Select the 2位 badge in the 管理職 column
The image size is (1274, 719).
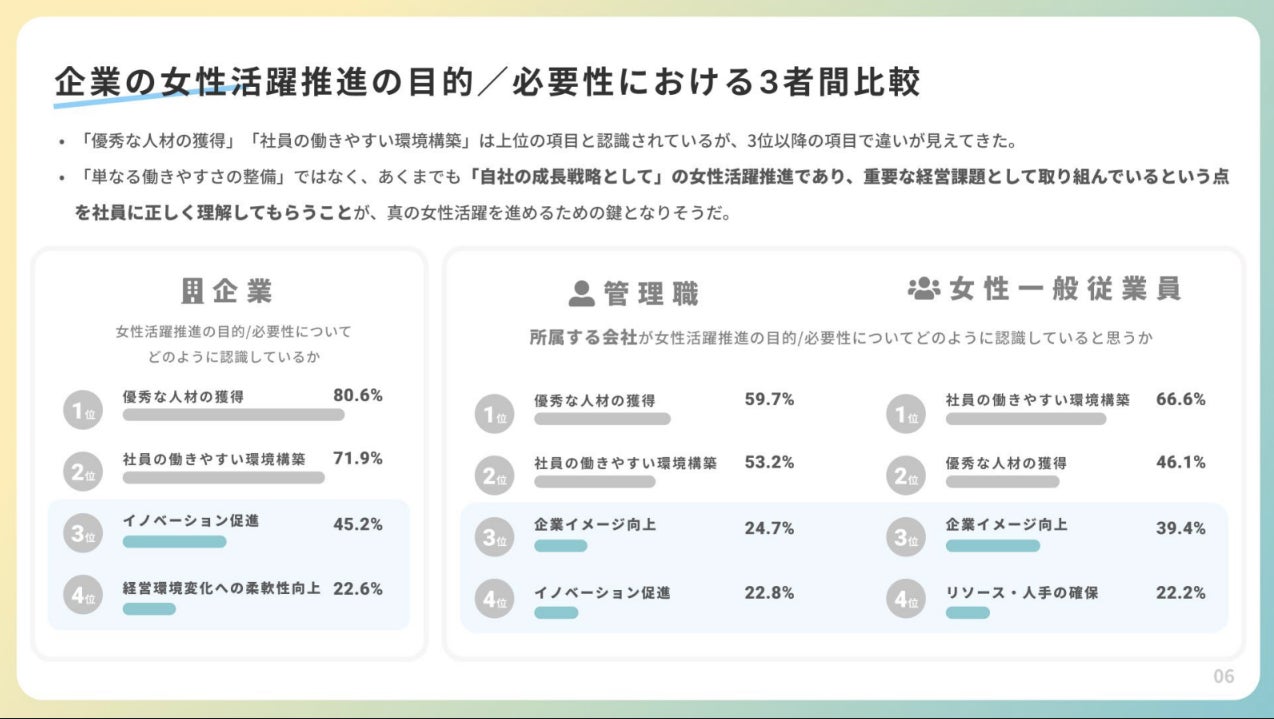tap(493, 477)
